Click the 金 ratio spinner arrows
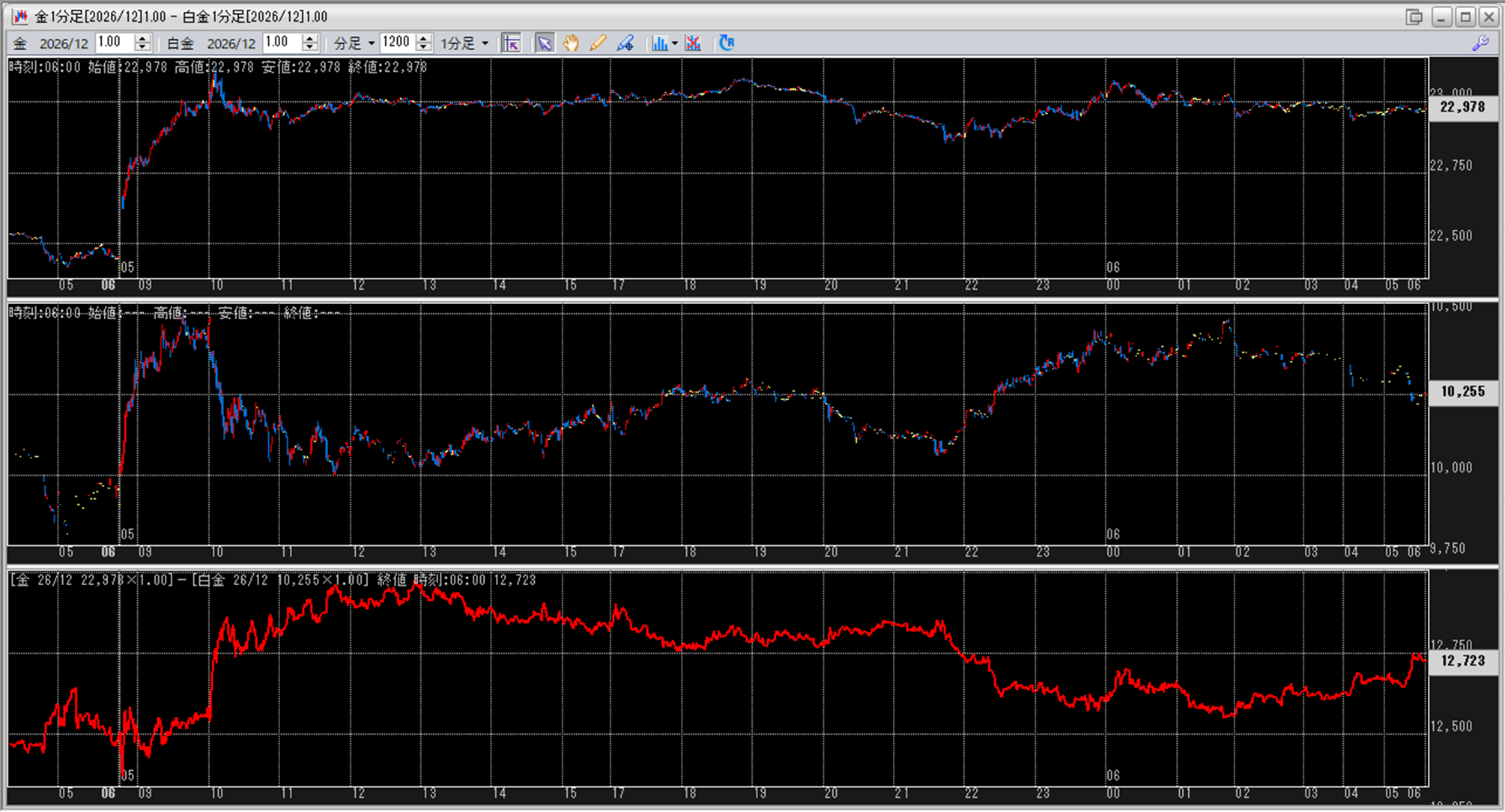Image resolution: width=1505 pixels, height=812 pixels. [x=142, y=43]
